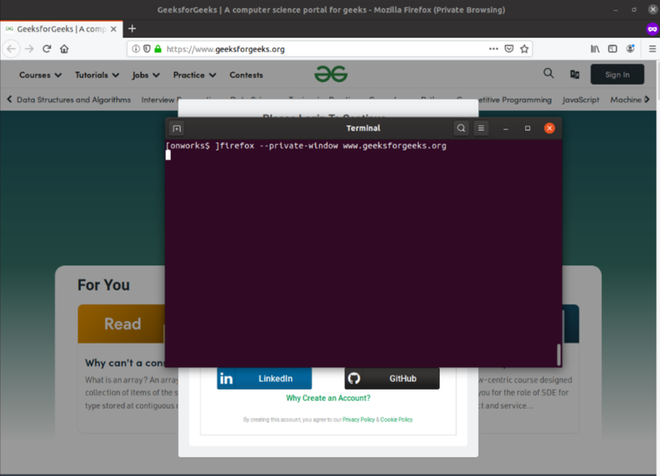Show site information icon in address bar

pos(136,49)
